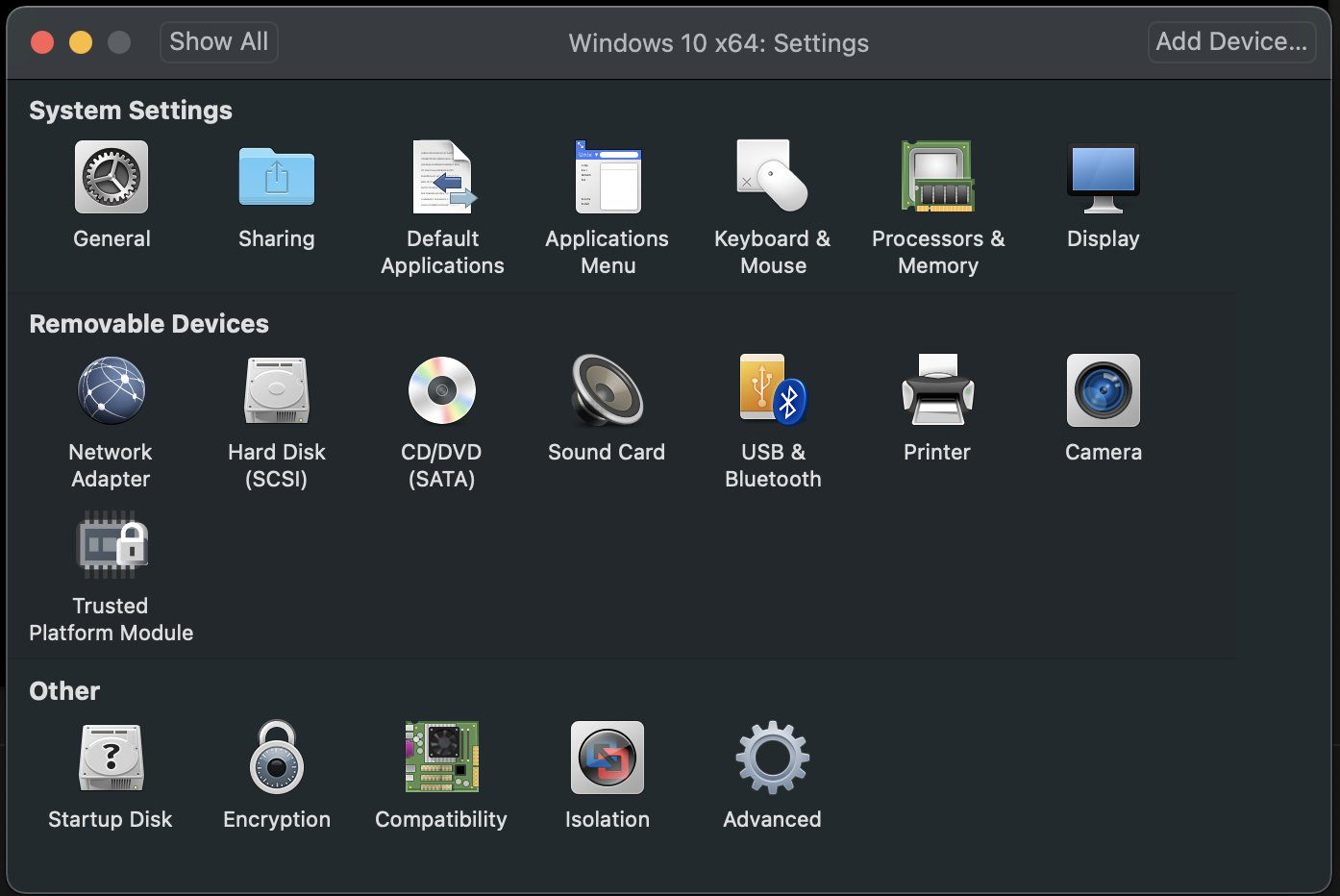Click the Show All button
1340x896 pixels.
click(x=219, y=42)
